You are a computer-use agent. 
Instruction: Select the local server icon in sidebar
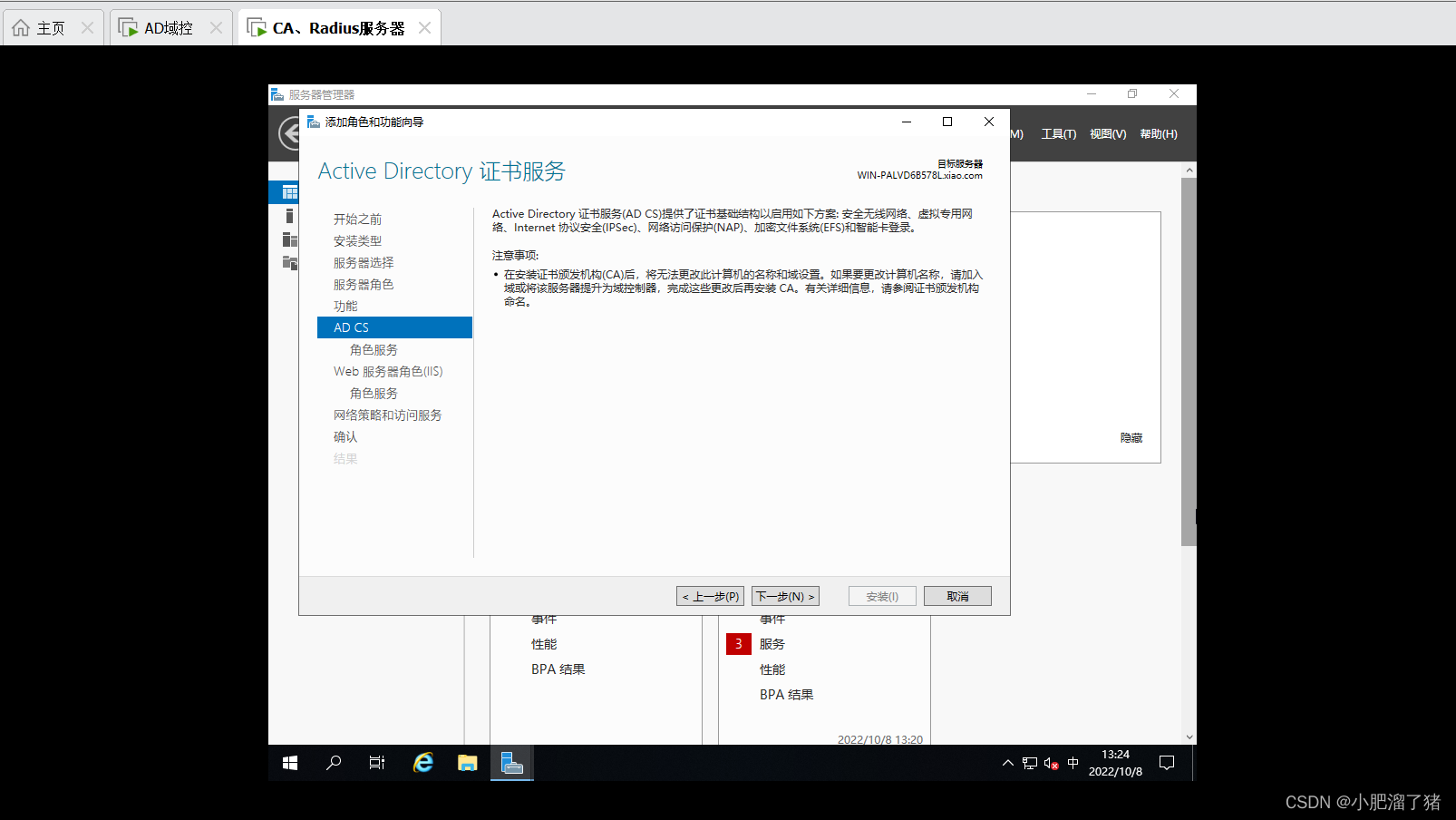tap(289, 216)
